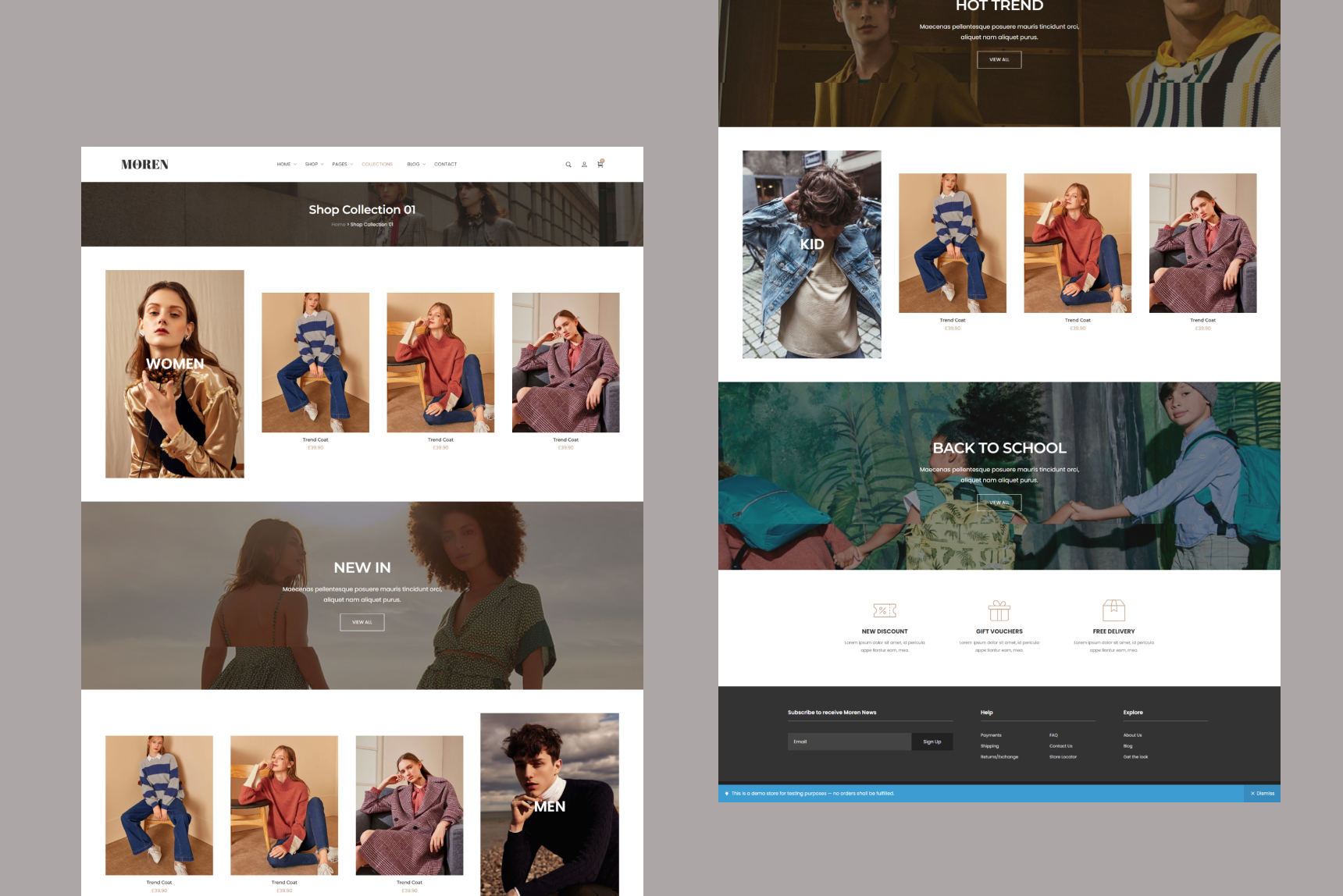This screenshot has height=896, width=1343.
Task: Open red sweater product in Women row
Action: (x=440, y=362)
